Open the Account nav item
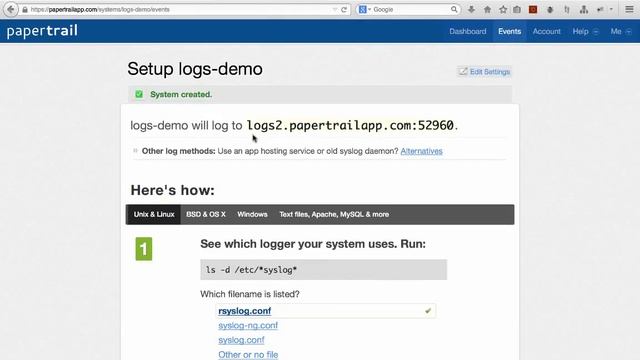Image resolution: width=640 pixels, height=360 pixels. [547, 31]
